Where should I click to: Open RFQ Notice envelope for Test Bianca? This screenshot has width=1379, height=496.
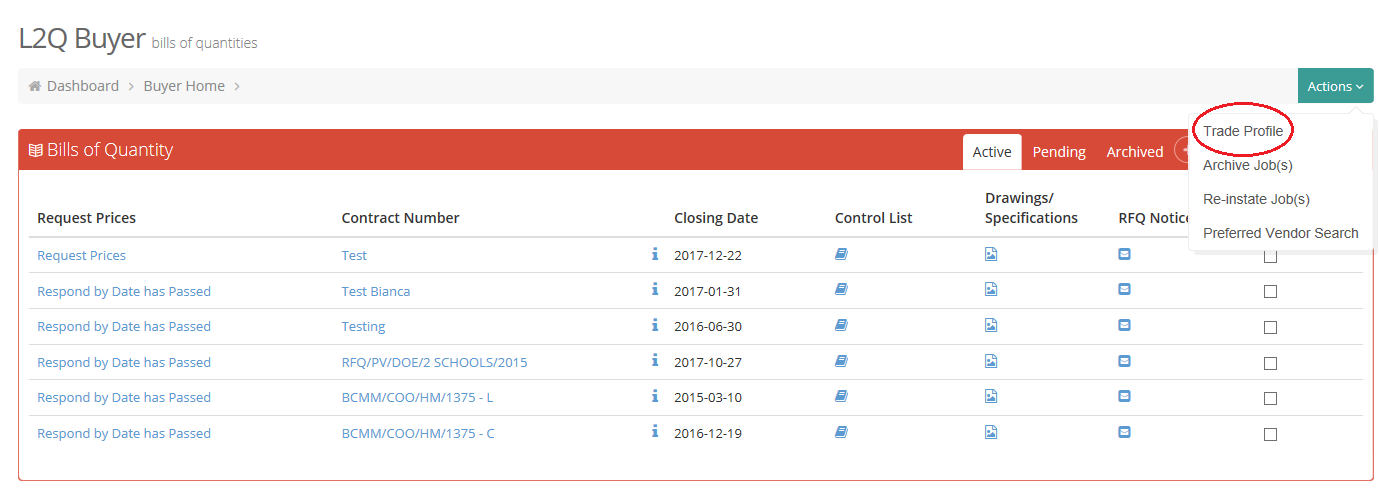[1124, 289]
